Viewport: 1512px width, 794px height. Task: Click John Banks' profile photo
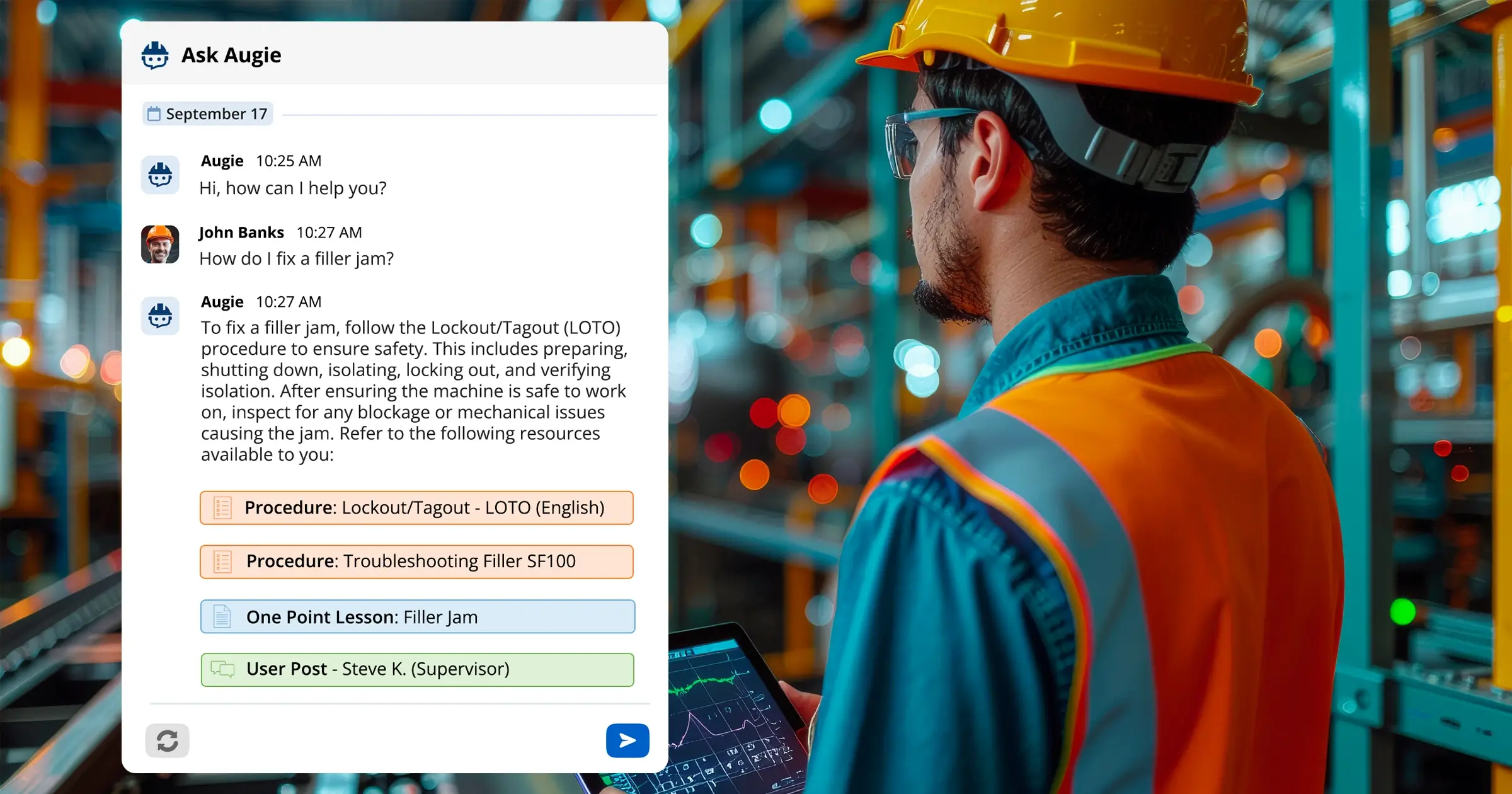coord(160,245)
